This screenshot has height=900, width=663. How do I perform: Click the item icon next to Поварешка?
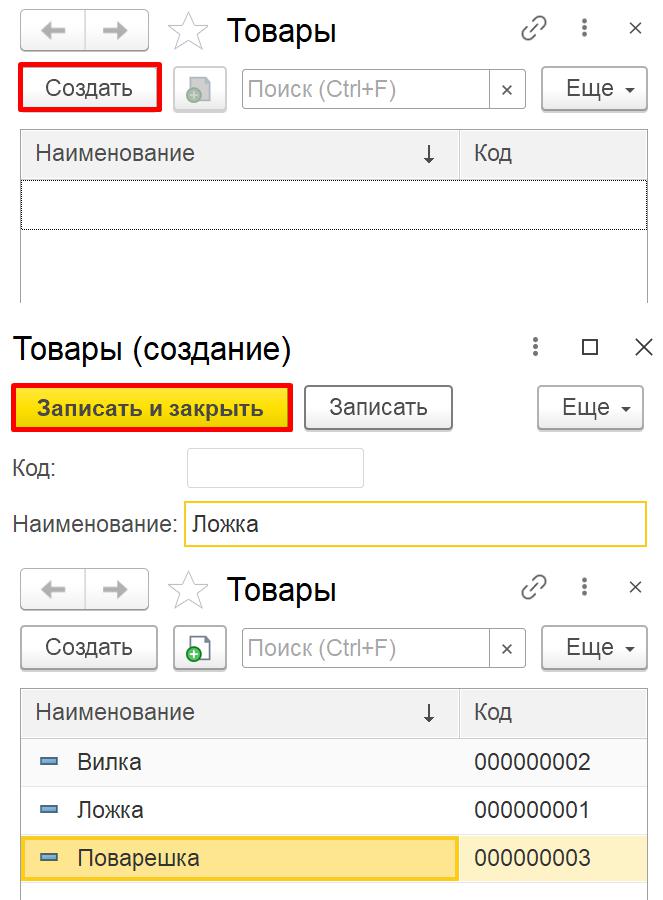pos(49,858)
